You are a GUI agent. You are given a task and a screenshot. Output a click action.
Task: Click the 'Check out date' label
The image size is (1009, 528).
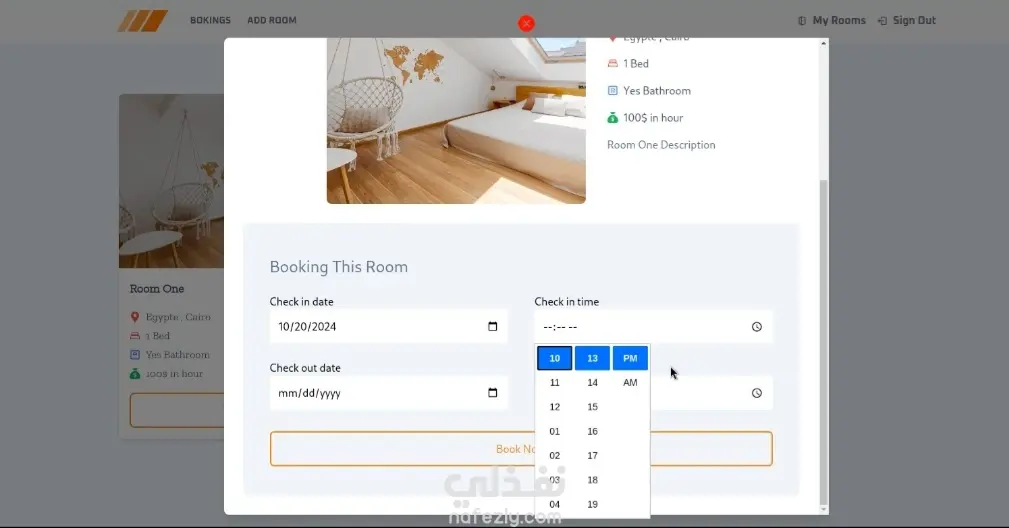coord(305,368)
